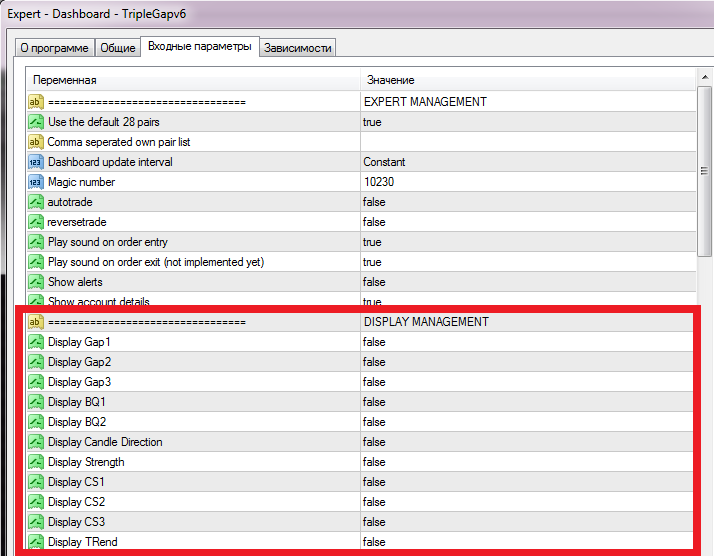Click the string icon for Comma seperated own pair list
The width and height of the screenshot is (714, 556).
[x=36, y=142]
